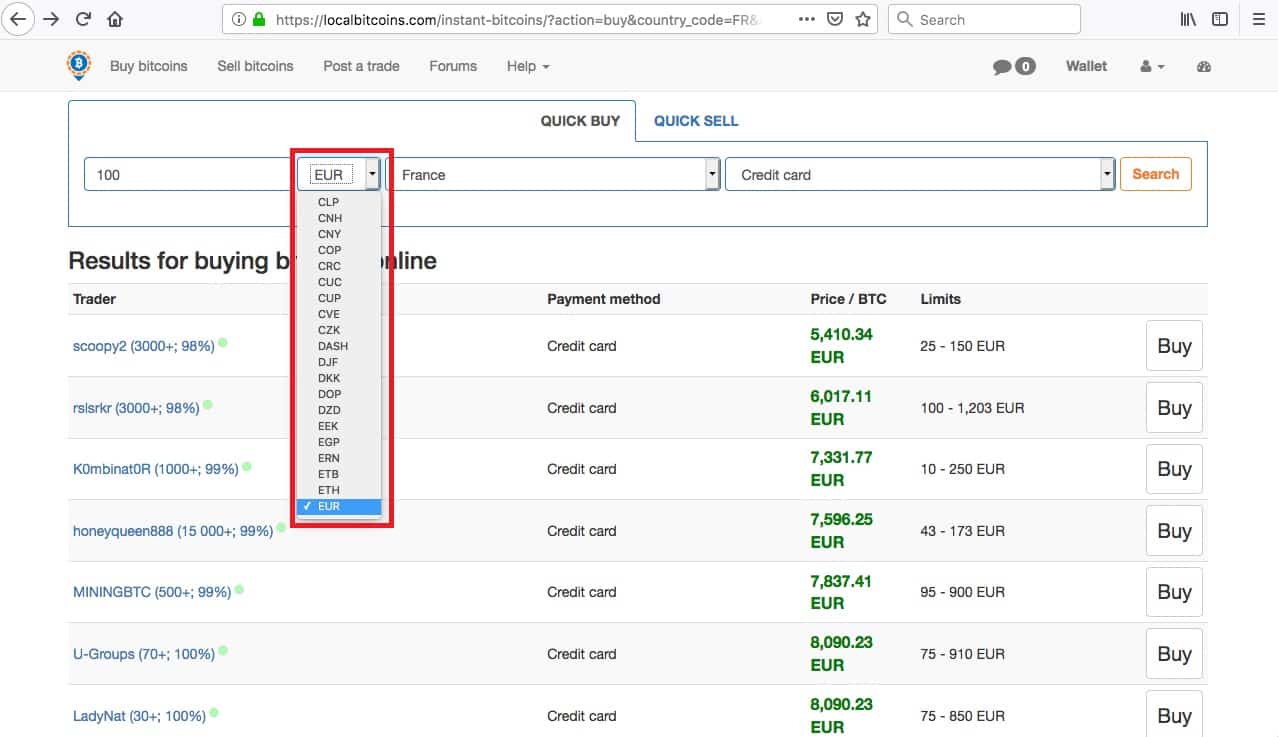Open trader scoopy2 profile
Screen dimensions: 1278x737
tap(144, 346)
